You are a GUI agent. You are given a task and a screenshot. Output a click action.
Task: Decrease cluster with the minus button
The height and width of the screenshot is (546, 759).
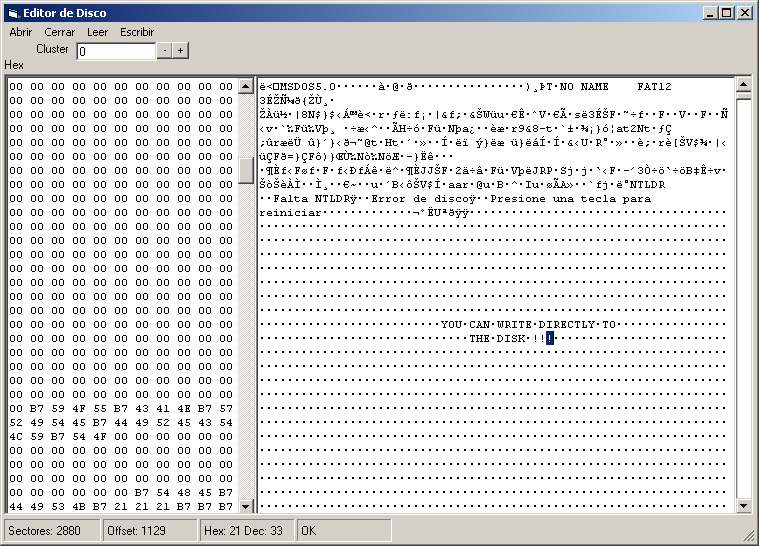pyautogui.click(x=165, y=50)
